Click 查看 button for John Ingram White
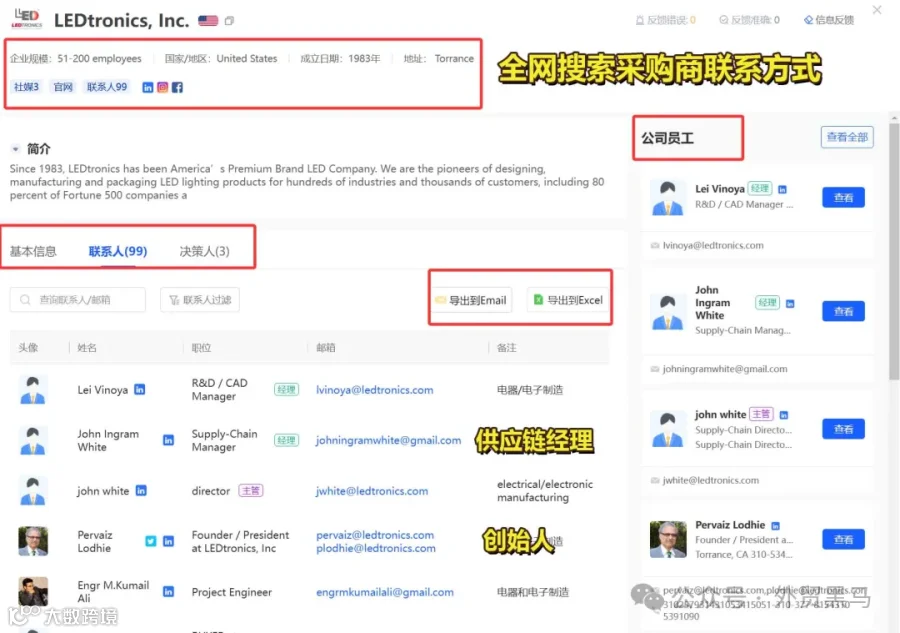The image size is (900, 633). tap(843, 311)
